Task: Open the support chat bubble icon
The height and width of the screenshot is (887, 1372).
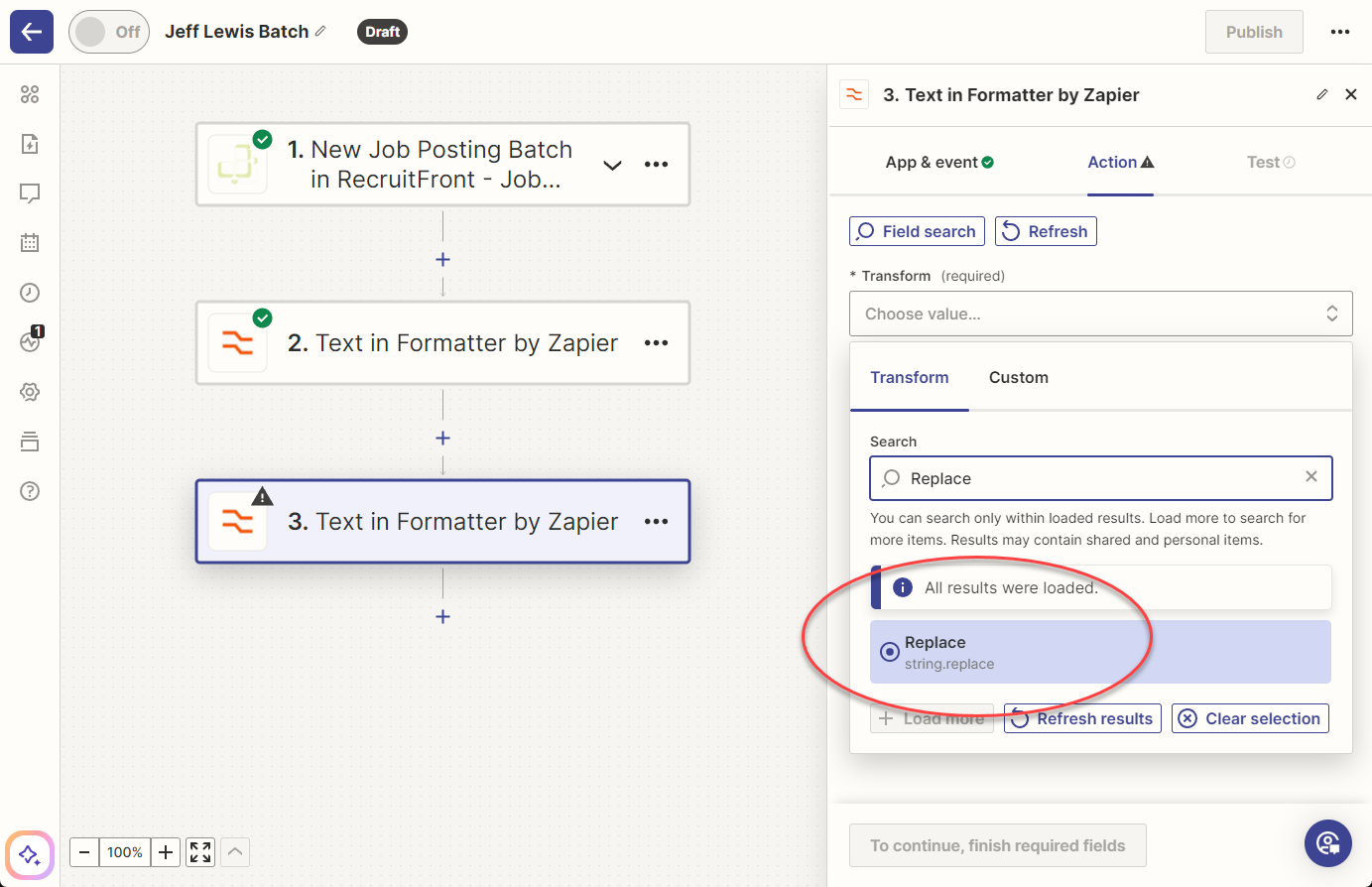Action: click(1328, 843)
